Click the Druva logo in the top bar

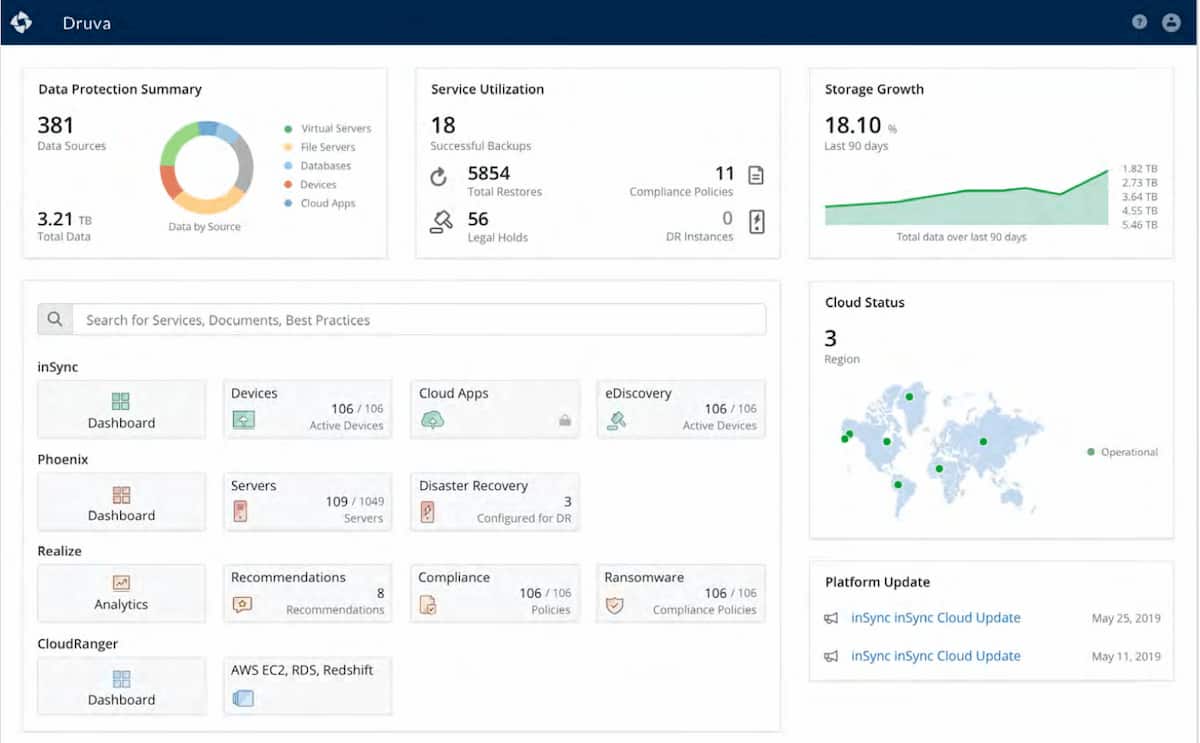(22, 22)
